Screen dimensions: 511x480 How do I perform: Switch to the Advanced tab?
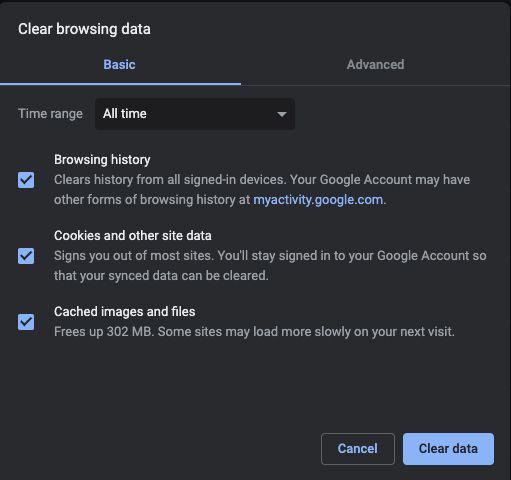point(375,65)
